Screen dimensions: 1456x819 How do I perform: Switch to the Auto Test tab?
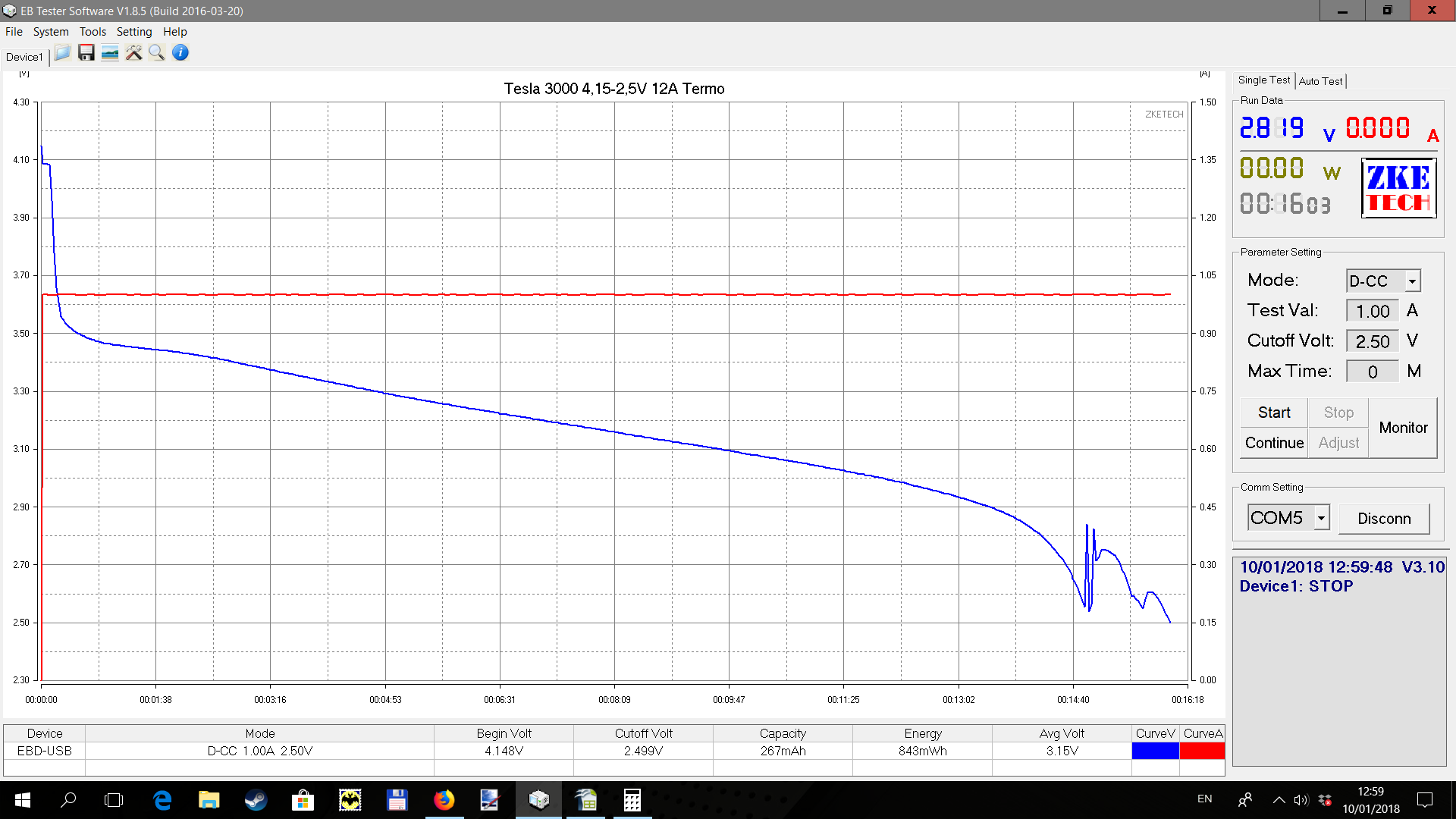(1320, 81)
